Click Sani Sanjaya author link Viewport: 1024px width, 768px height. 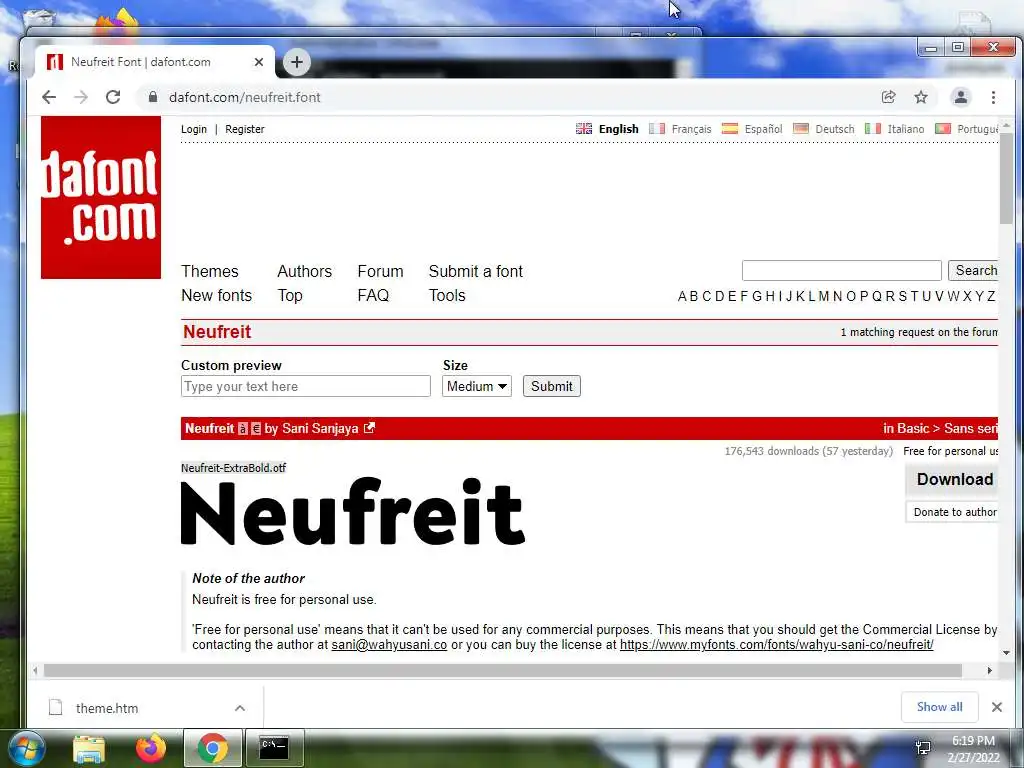320,428
